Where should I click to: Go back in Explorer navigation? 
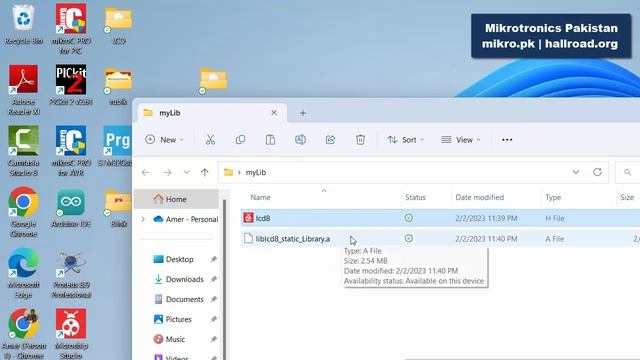tap(145, 172)
